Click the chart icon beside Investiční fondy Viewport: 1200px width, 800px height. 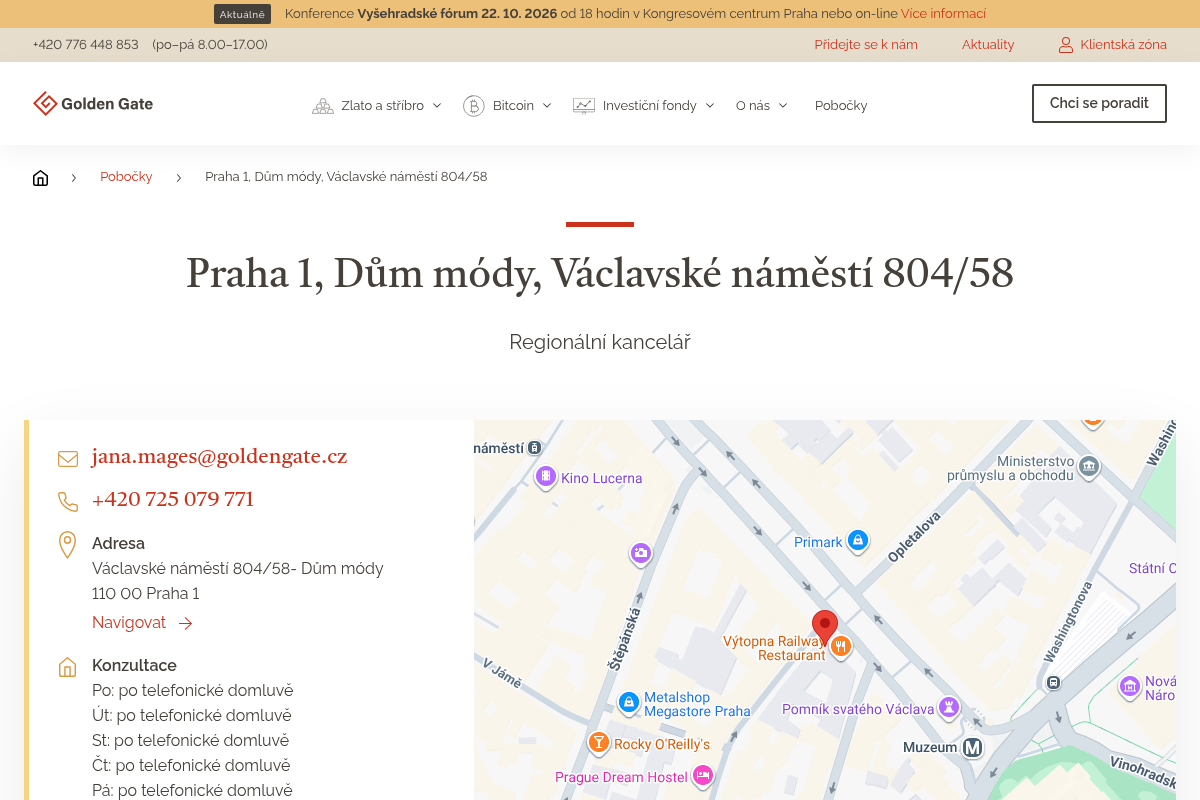click(584, 106)
